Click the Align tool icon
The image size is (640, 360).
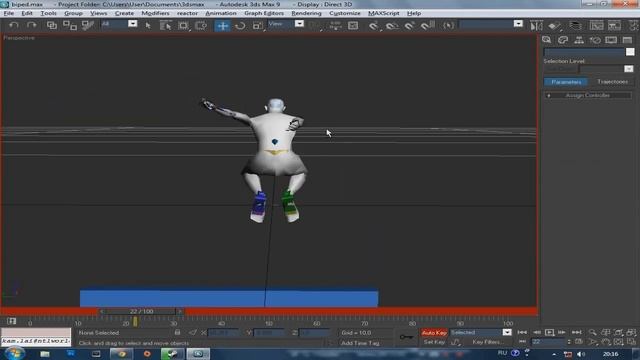(x=554, y=26)
